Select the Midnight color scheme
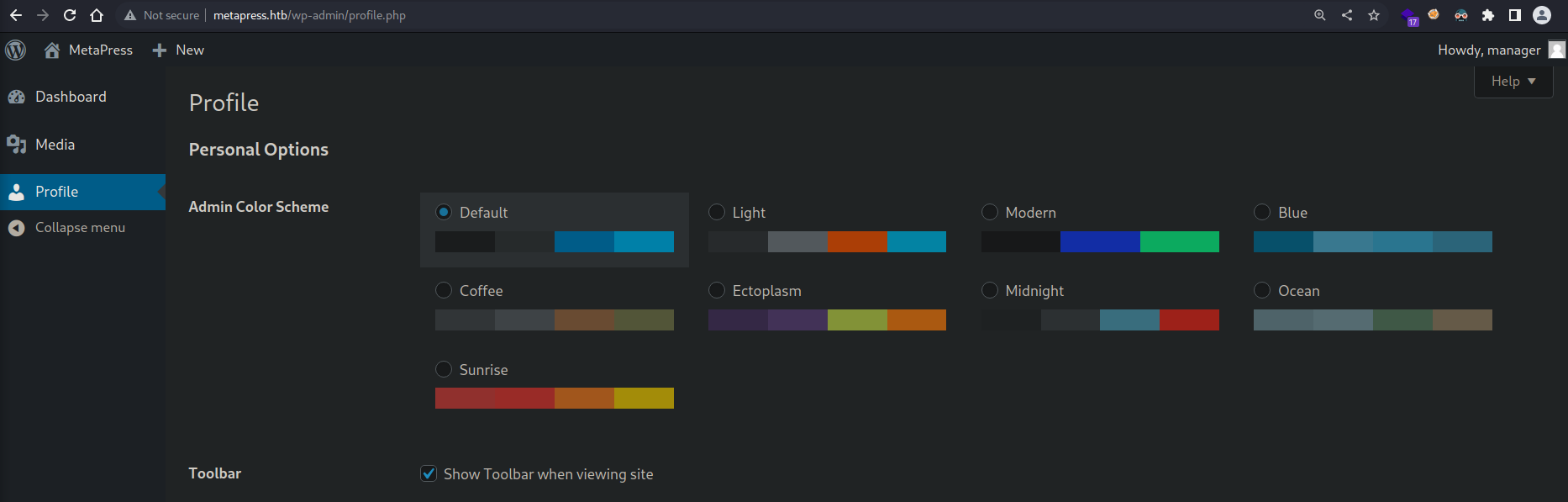This screenshot has width=1568, height=502. coord(990,290)
